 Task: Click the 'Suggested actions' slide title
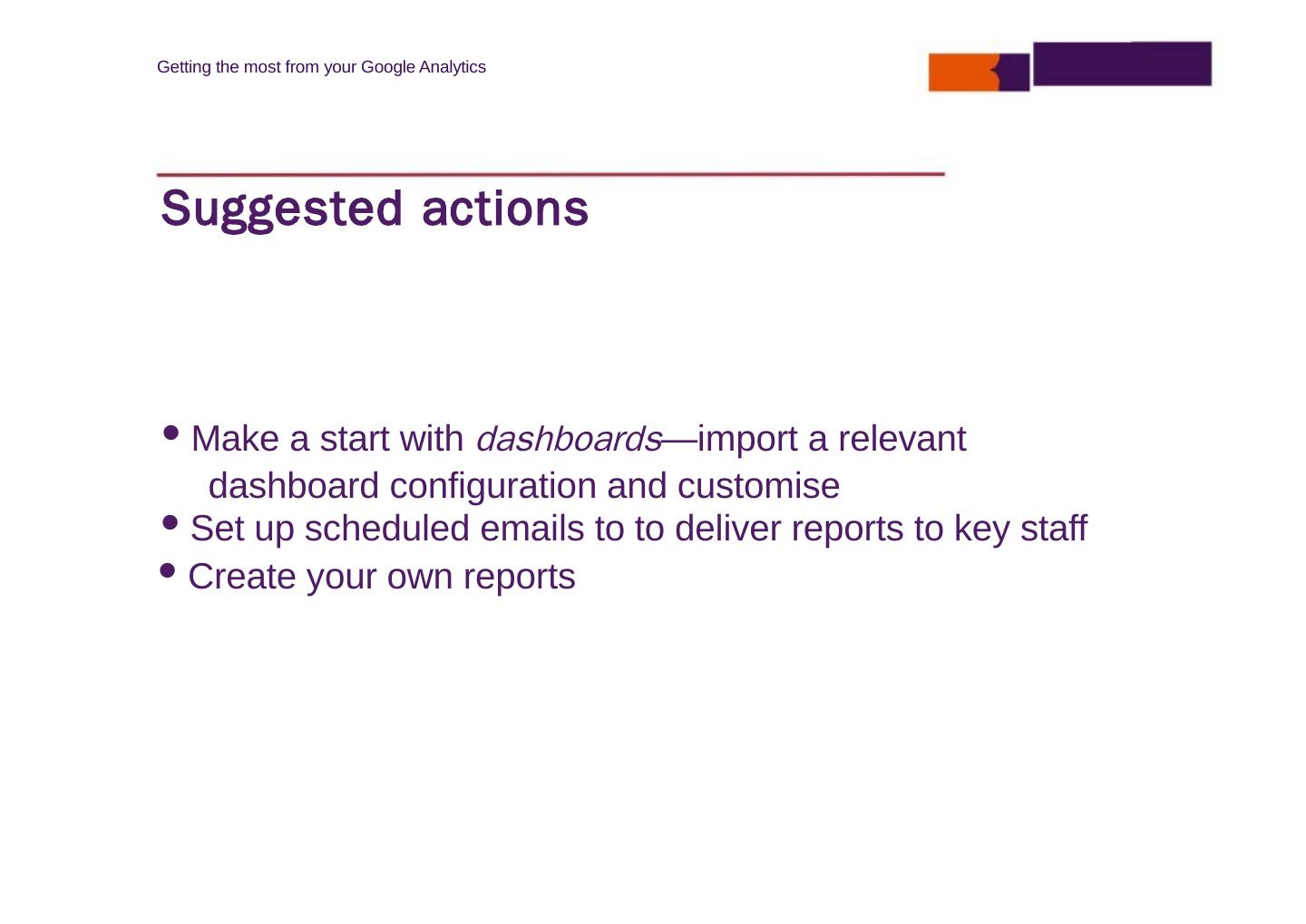point(375,209)
